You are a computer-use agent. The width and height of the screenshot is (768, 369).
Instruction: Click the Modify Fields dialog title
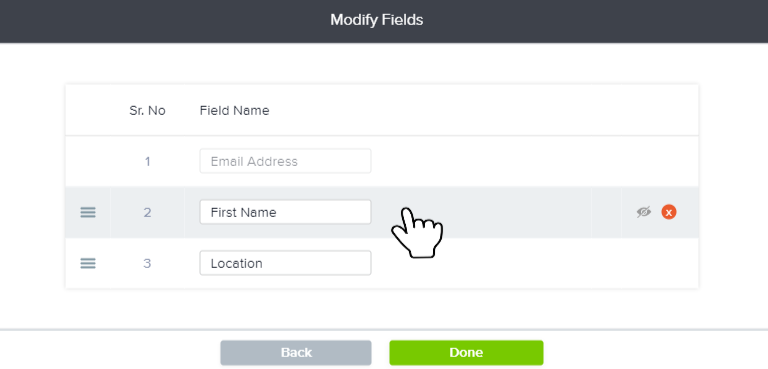point(377,20)
